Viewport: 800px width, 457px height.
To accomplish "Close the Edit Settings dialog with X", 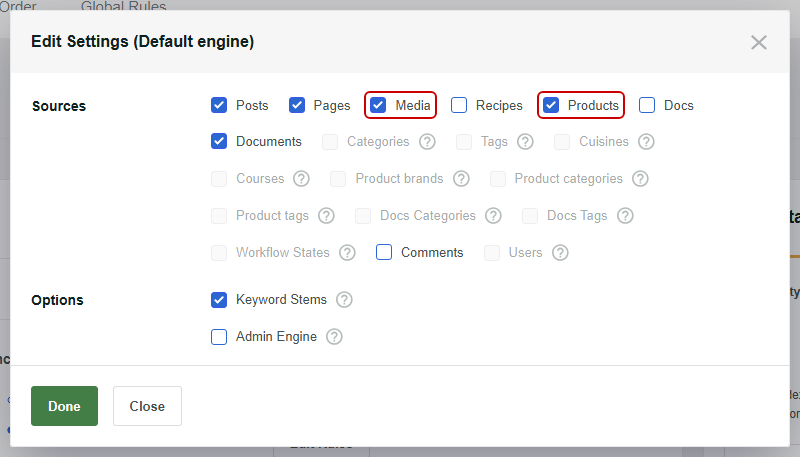I will pyautogui.click(x=759, y=42).
